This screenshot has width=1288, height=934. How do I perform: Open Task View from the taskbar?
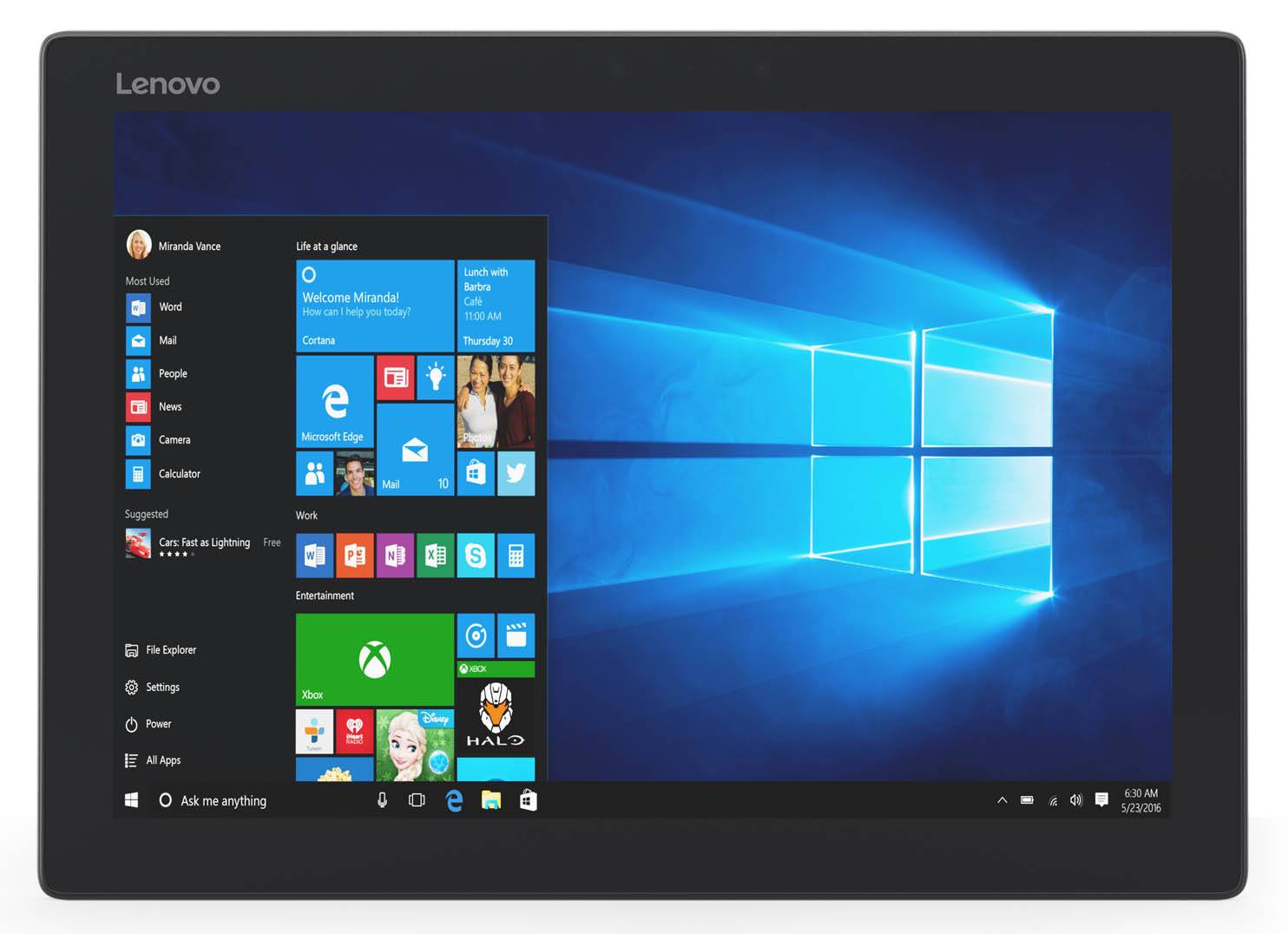click(x=417, y=800)
